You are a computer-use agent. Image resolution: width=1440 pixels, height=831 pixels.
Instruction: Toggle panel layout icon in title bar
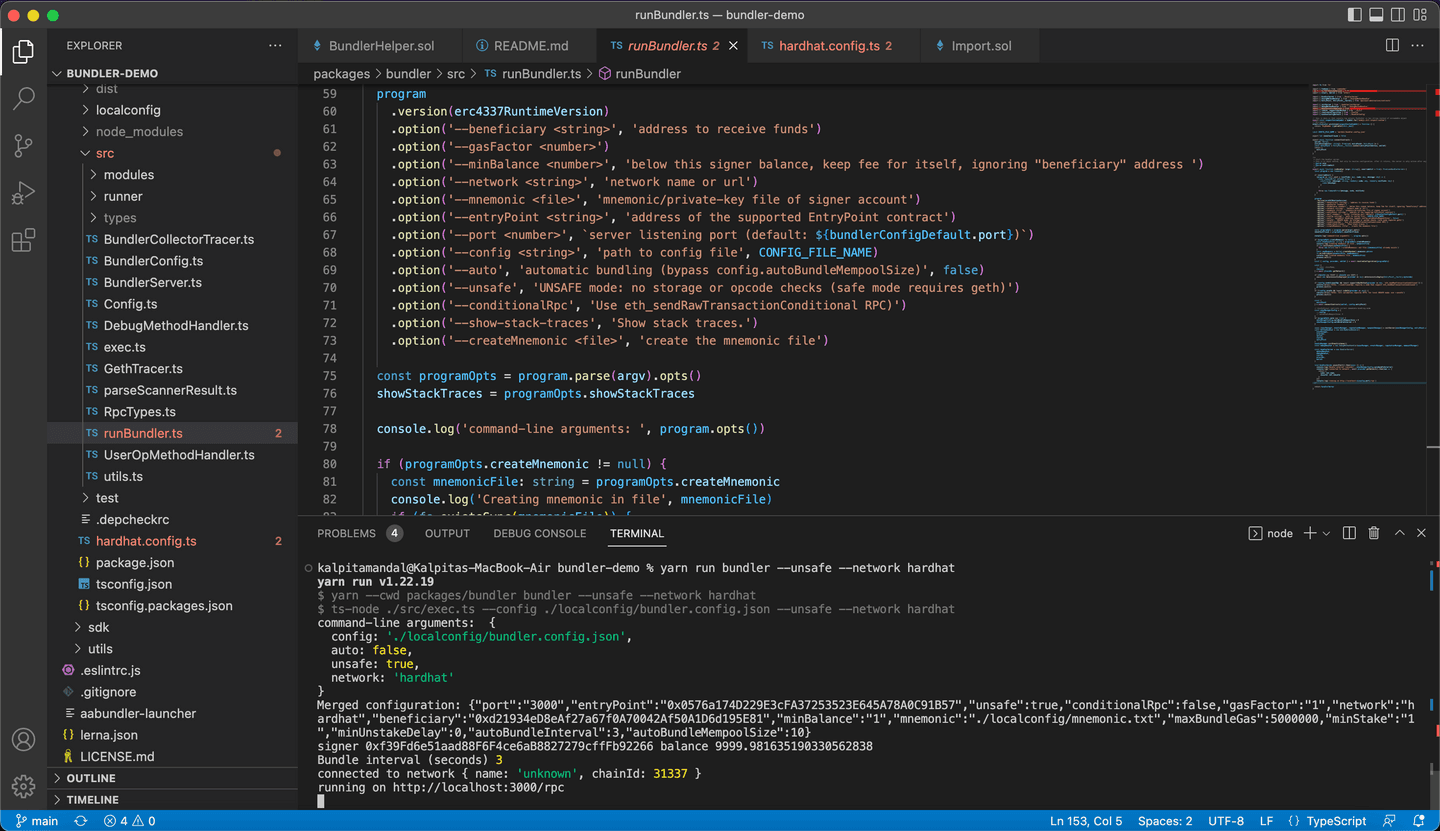(x=1376, y=15)
